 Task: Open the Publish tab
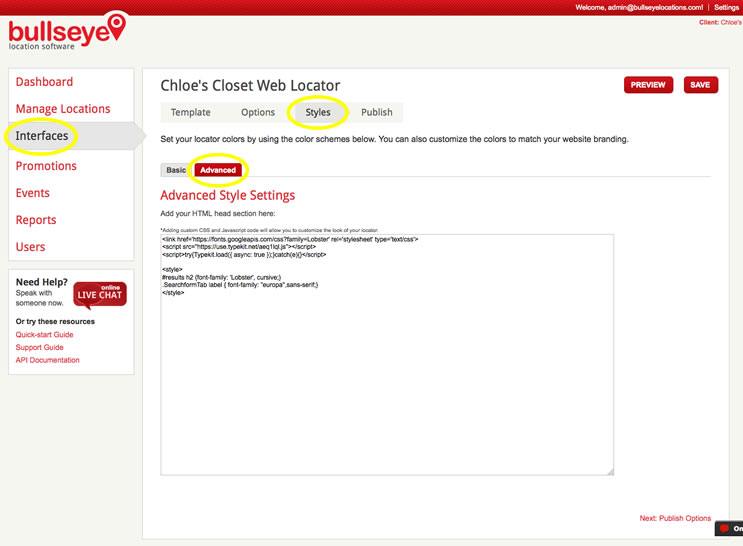(377, 112)
